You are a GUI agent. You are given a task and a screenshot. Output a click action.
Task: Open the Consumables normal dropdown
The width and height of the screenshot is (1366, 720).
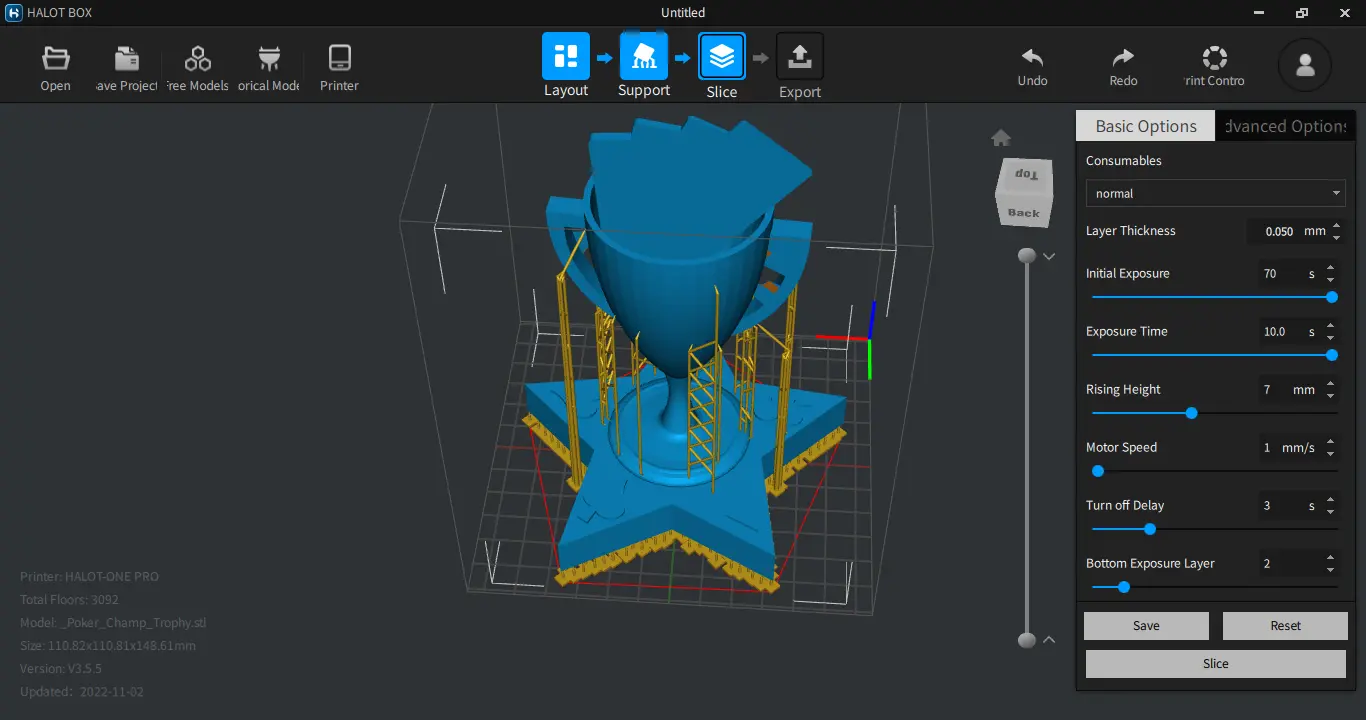(x=1215, y=193)
